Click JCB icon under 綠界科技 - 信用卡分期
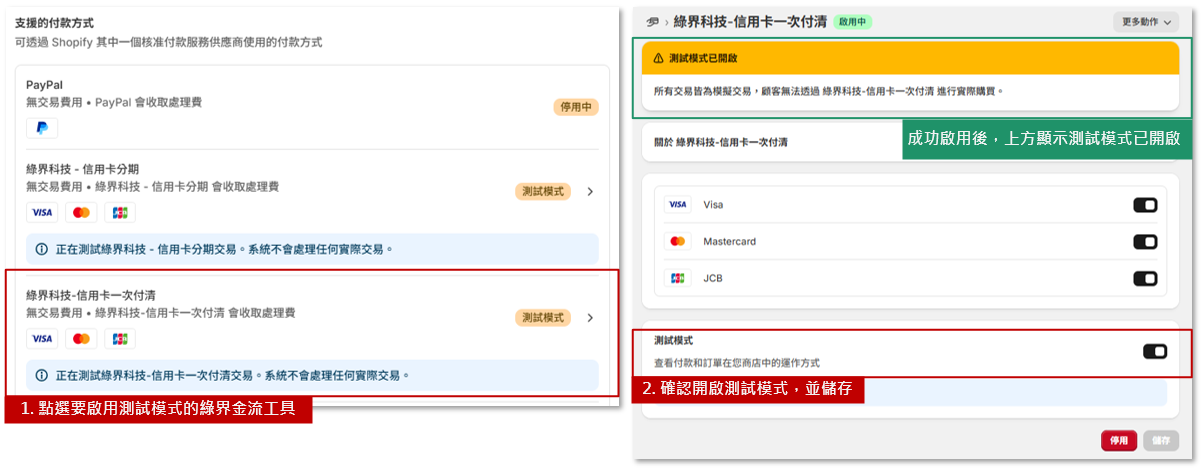The height and width of the screenshot is (473, 1204). [x=120, y=212]
